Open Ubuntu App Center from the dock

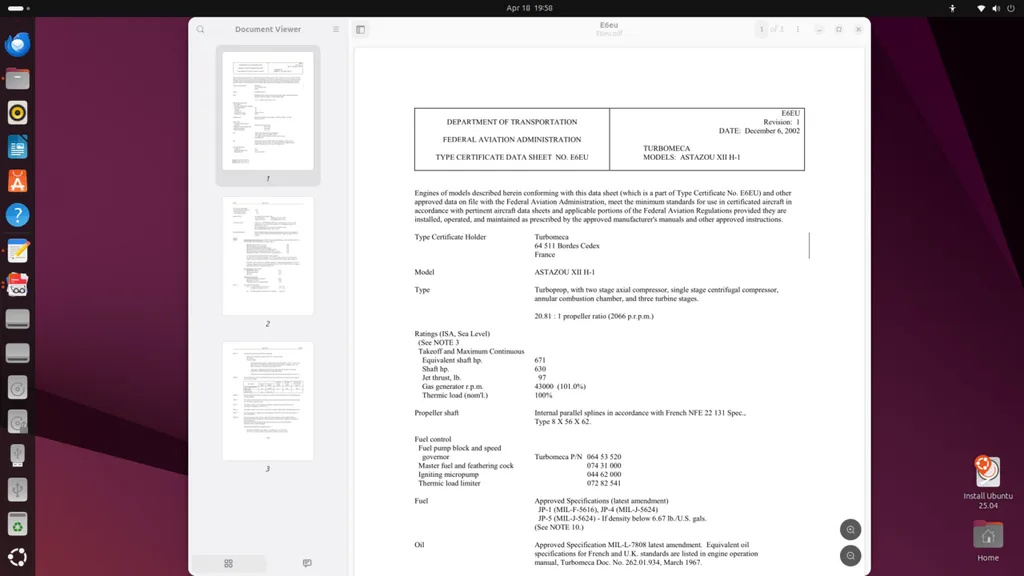tap(18, 182)
